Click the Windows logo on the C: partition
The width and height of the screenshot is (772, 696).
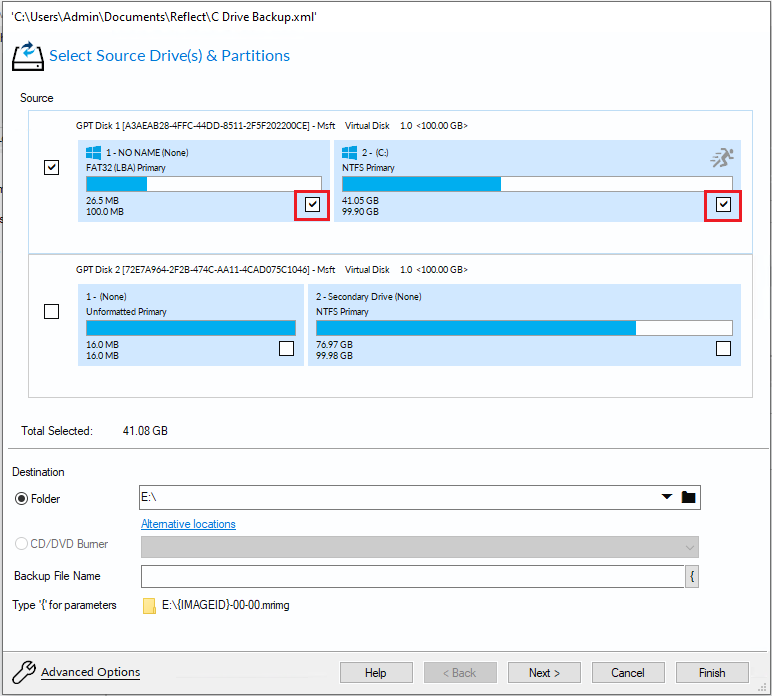tap(350, 153)
